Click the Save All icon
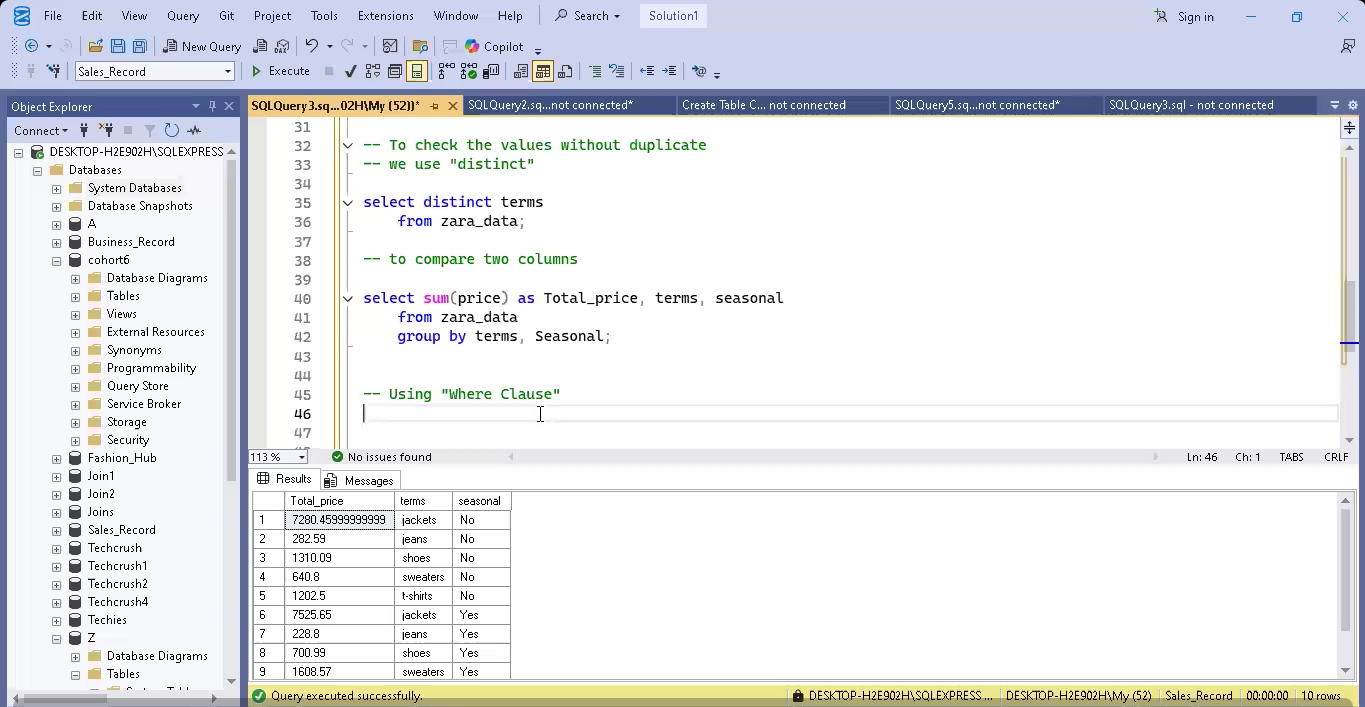 coord(140,46)
